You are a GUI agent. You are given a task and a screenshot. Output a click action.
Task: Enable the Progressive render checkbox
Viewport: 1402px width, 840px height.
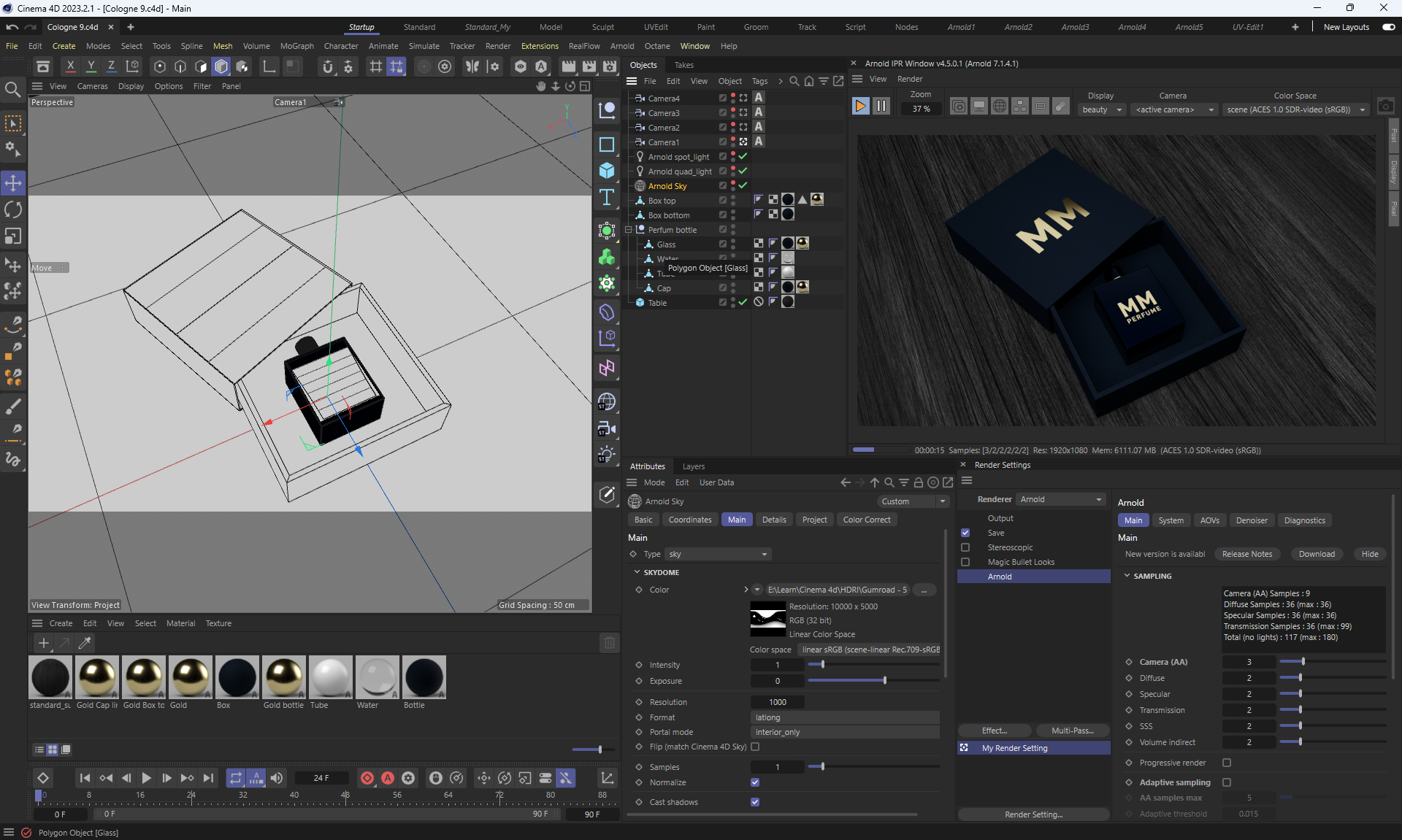pos(1227,763)
